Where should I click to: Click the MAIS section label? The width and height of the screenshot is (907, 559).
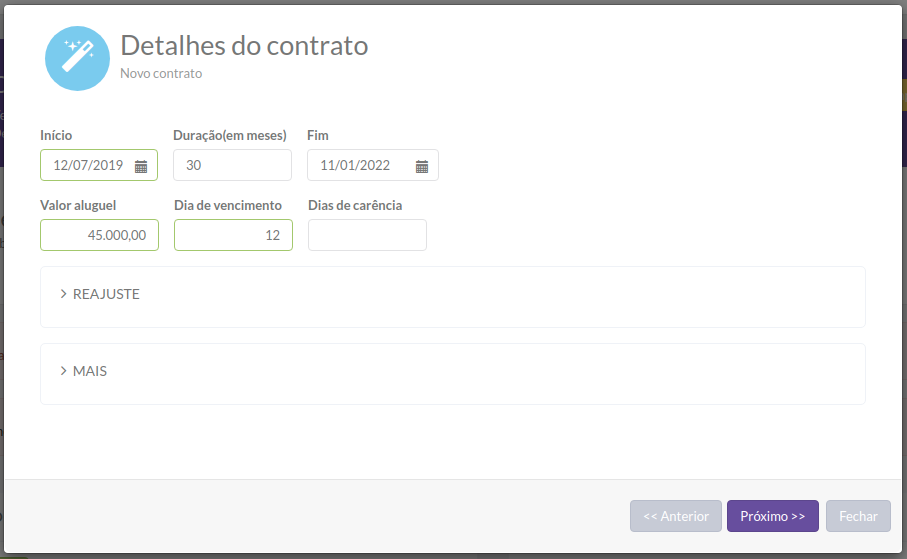coord(90,371)
